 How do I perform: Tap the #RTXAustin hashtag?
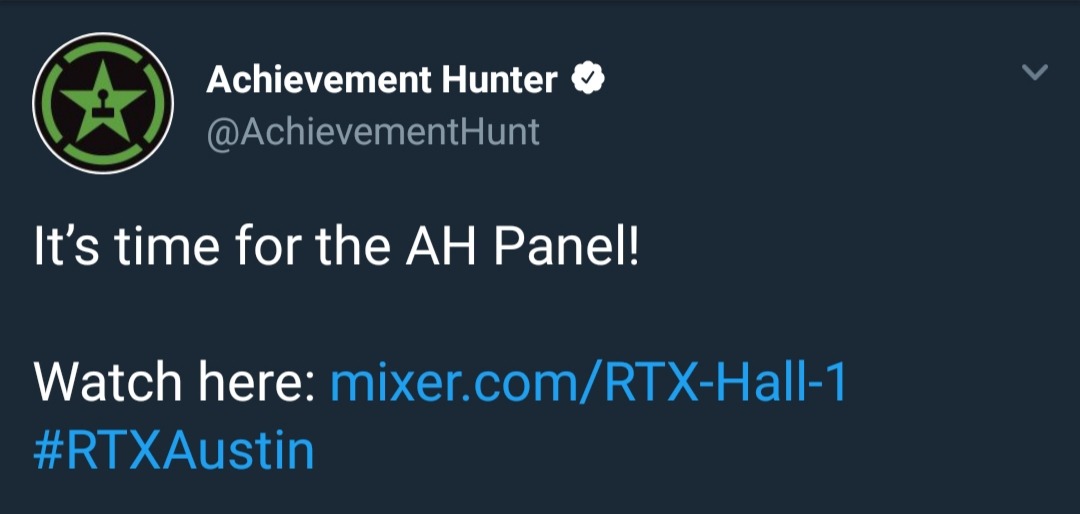(x=173, y=450)
